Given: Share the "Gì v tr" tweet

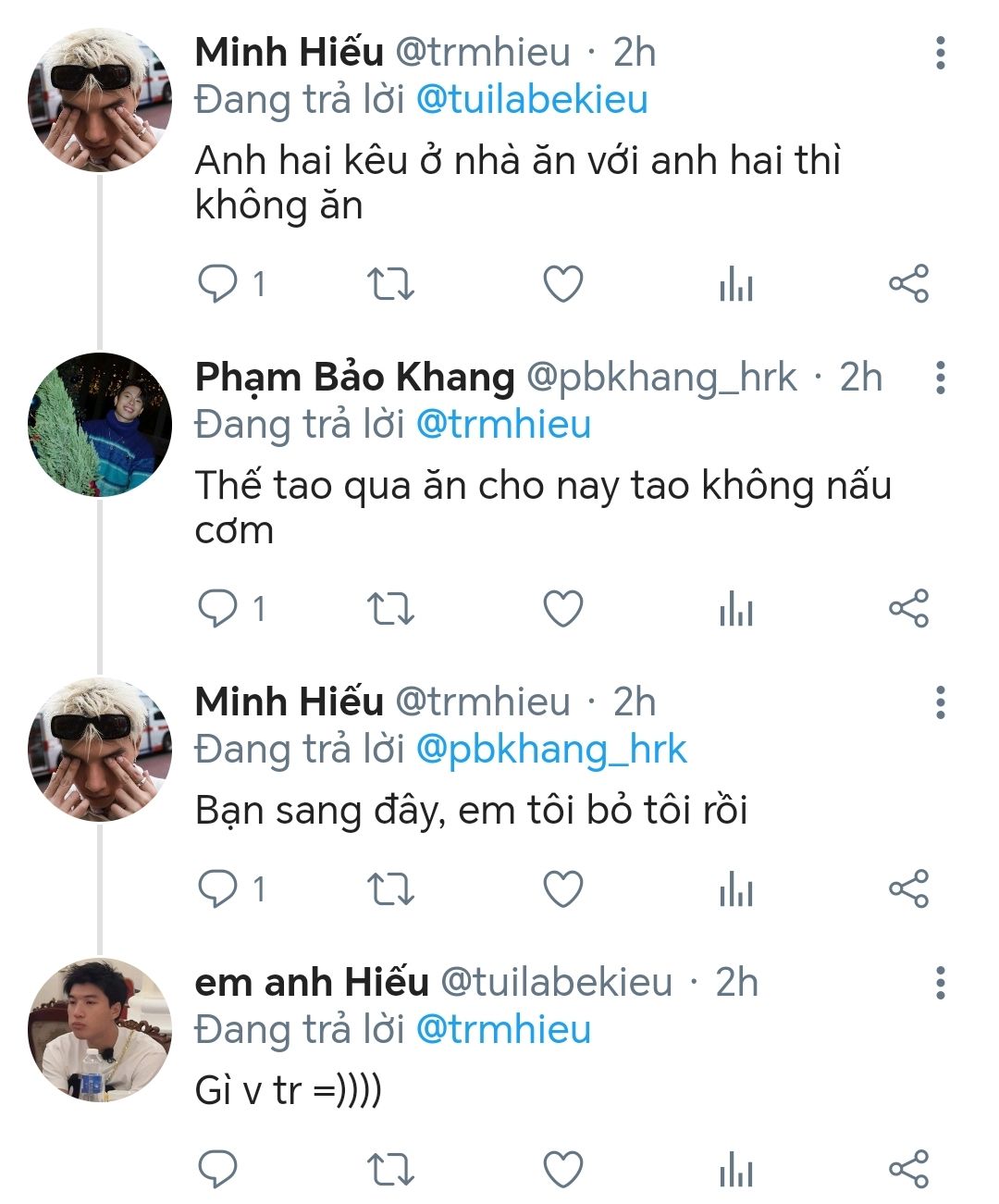Looking at the screenshot, I should coord(908,1169).
